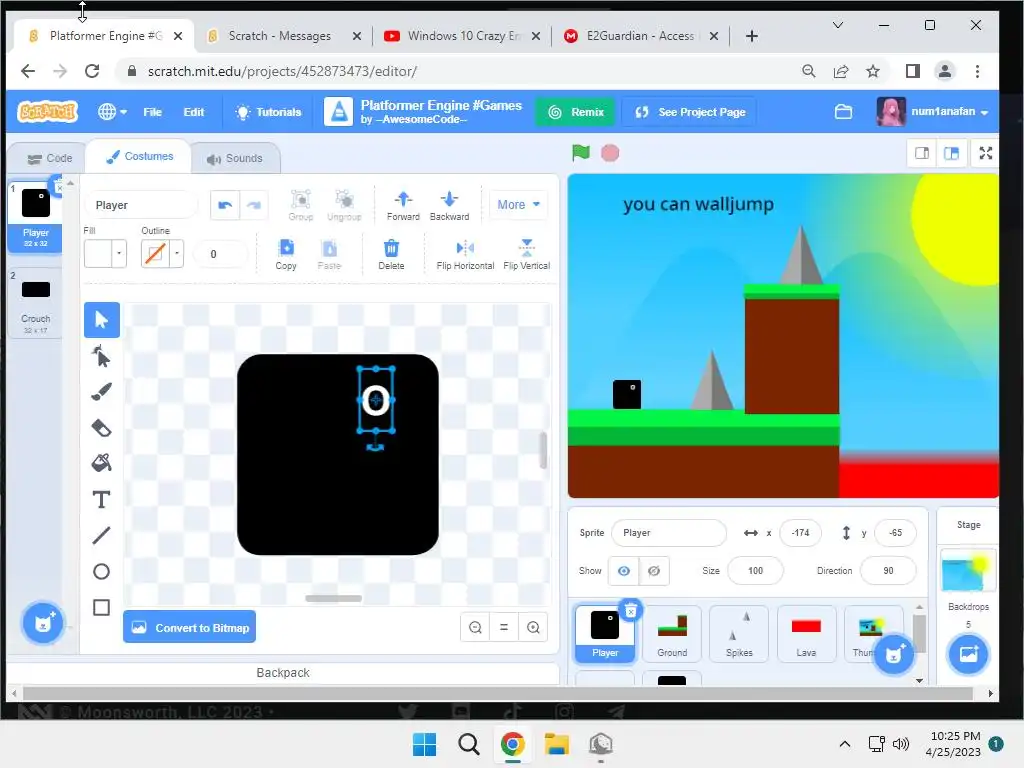Click the Outline color swatch
The height and width of the screenshot is (768, 1024).
tap(155, 254)
